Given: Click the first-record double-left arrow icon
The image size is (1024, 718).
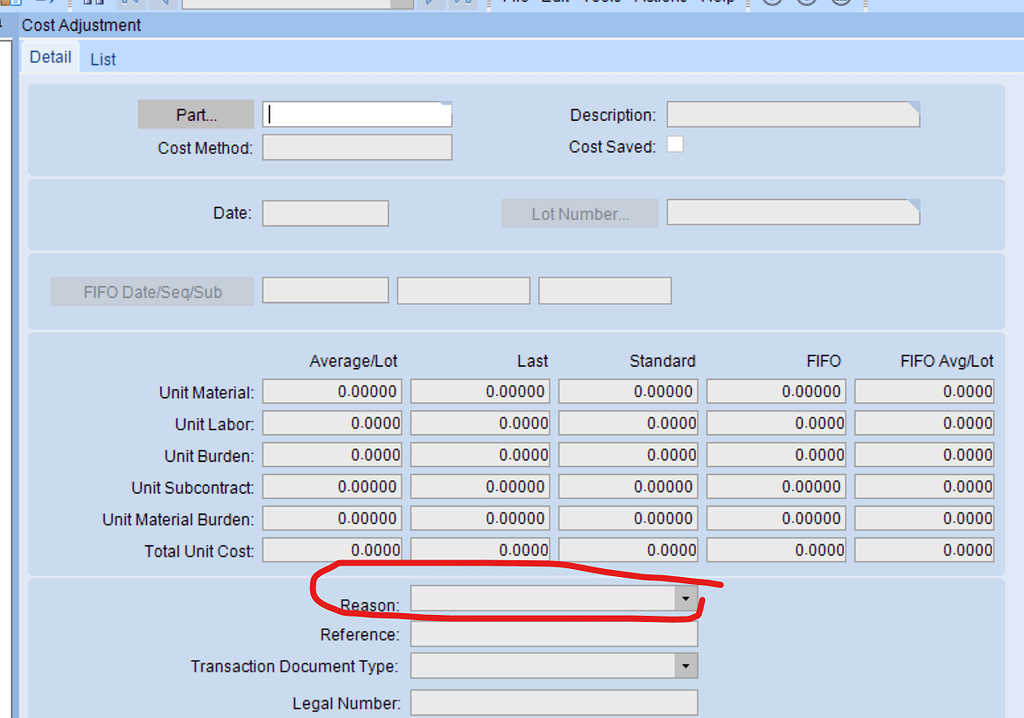Looking at the screenshot, I should coord(128,4).
